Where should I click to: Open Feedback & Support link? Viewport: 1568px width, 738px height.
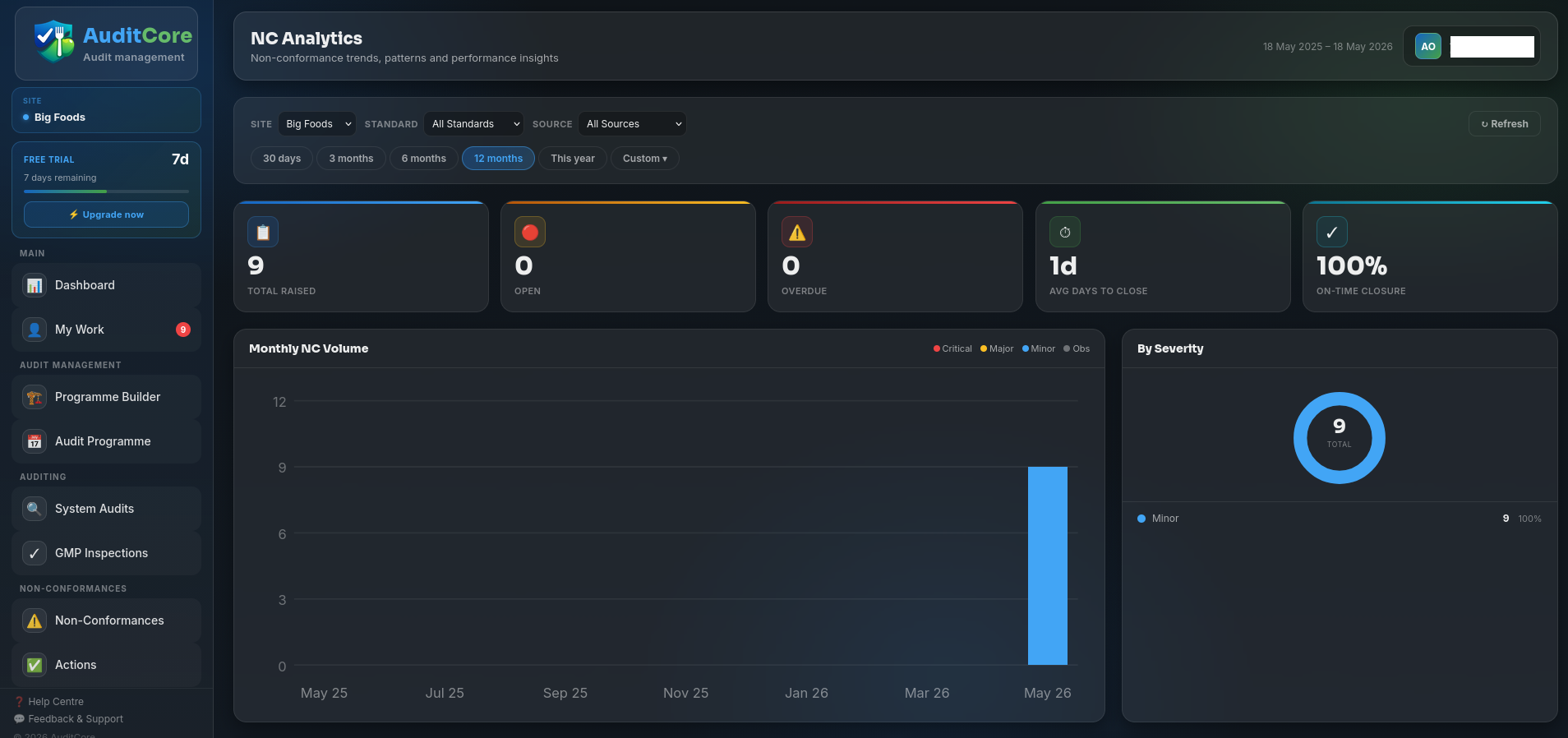(x=69, y=719)
